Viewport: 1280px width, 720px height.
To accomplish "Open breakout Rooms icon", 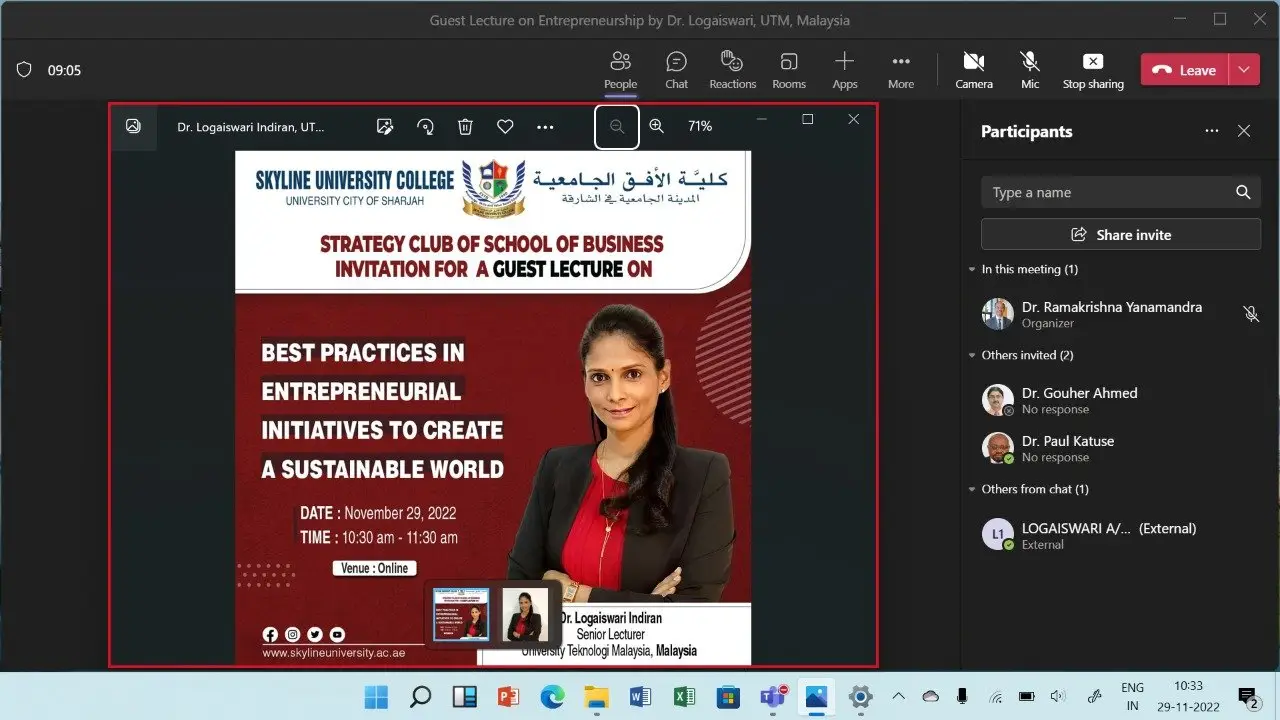I will click(789, 70).
